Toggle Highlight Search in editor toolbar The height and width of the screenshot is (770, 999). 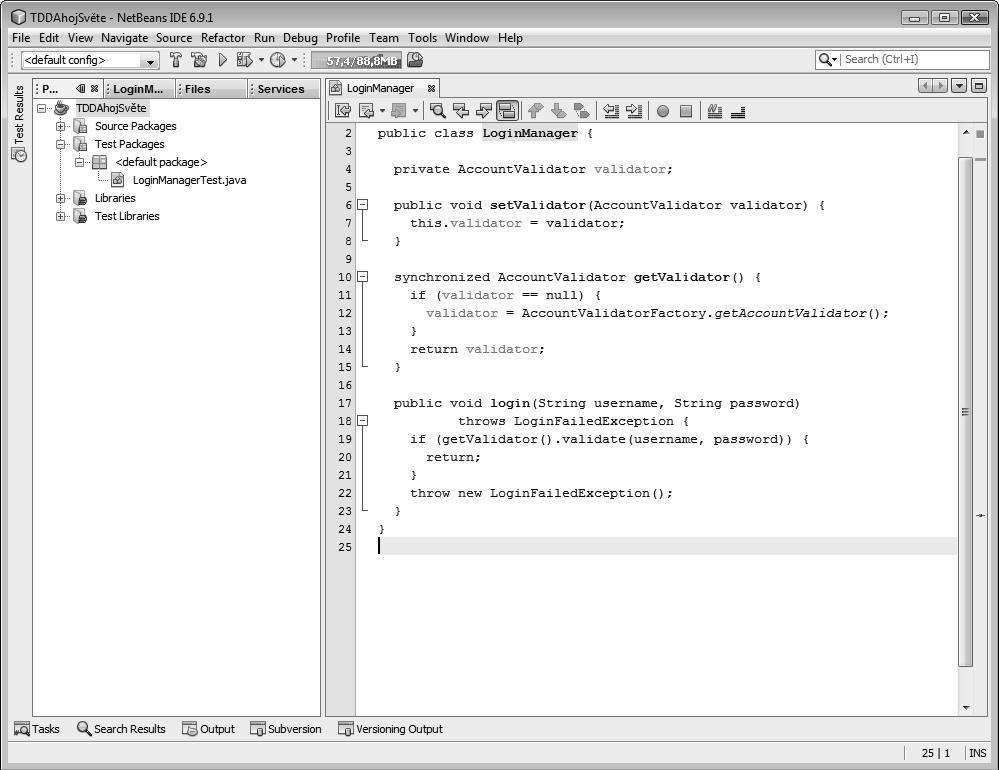pos(507,111)
